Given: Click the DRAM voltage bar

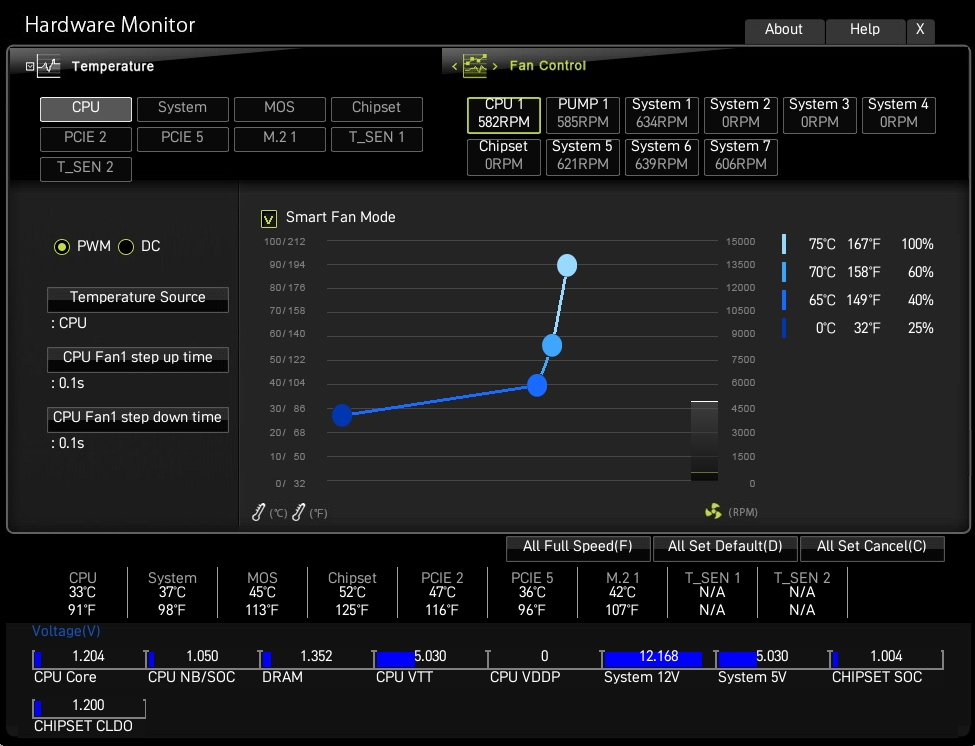Looking at the screenshot, I should tap(317, 658).
